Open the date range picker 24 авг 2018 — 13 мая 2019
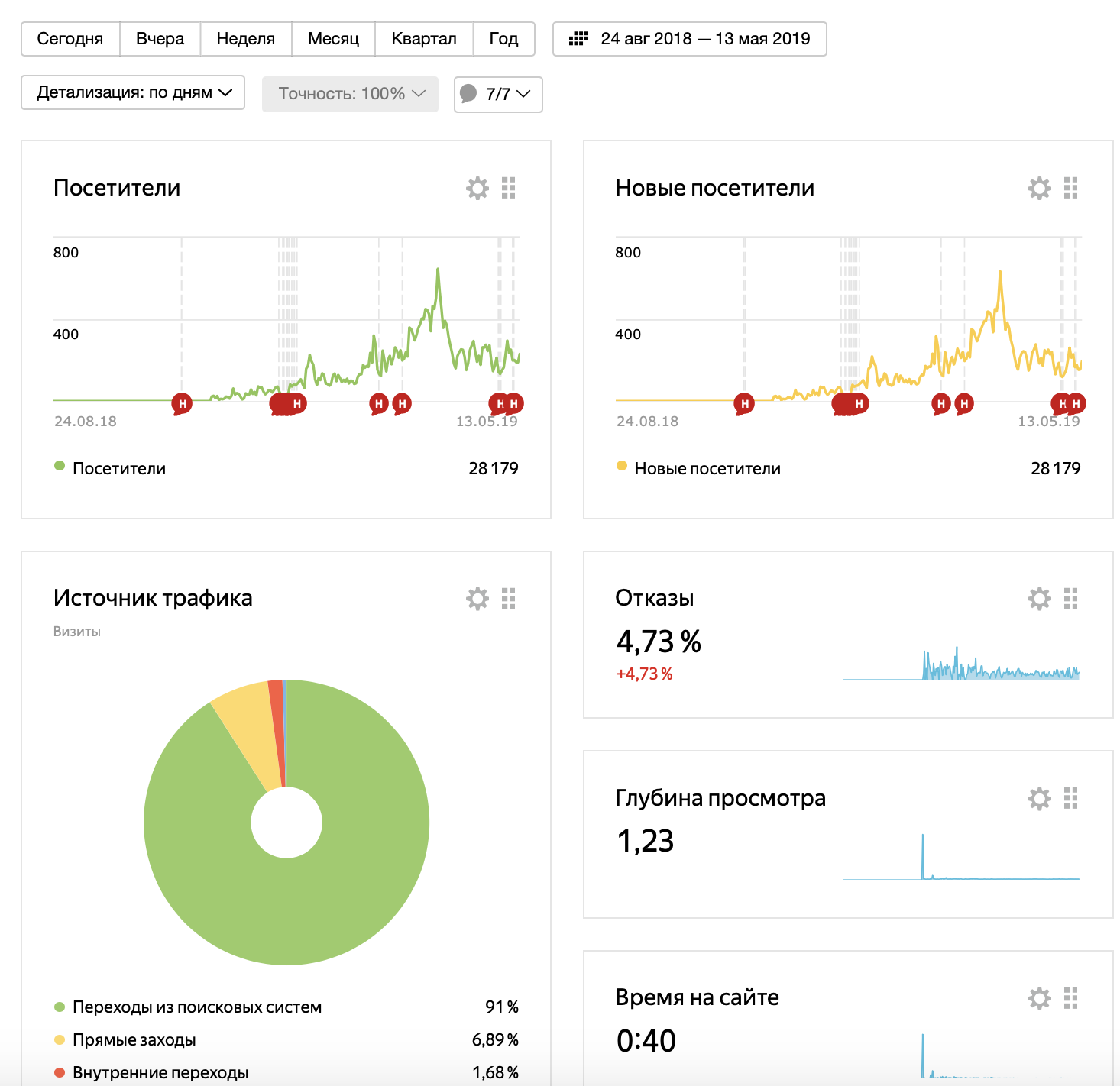 (x=690, y=39)
